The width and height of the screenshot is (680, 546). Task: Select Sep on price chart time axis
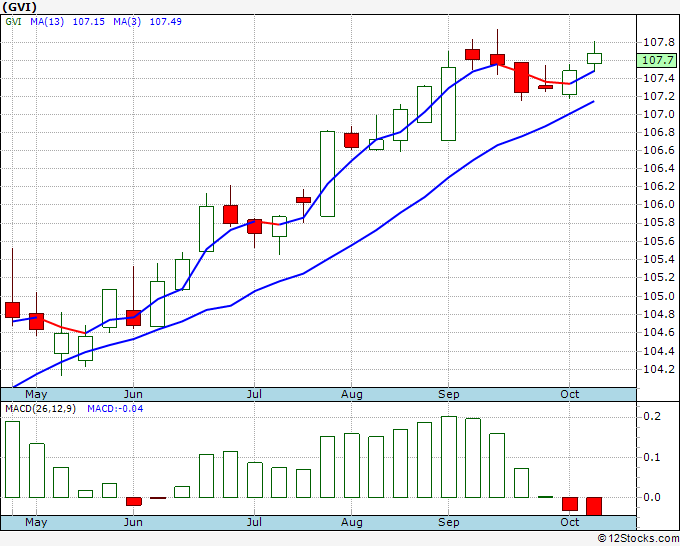click(x=448, y=394)
